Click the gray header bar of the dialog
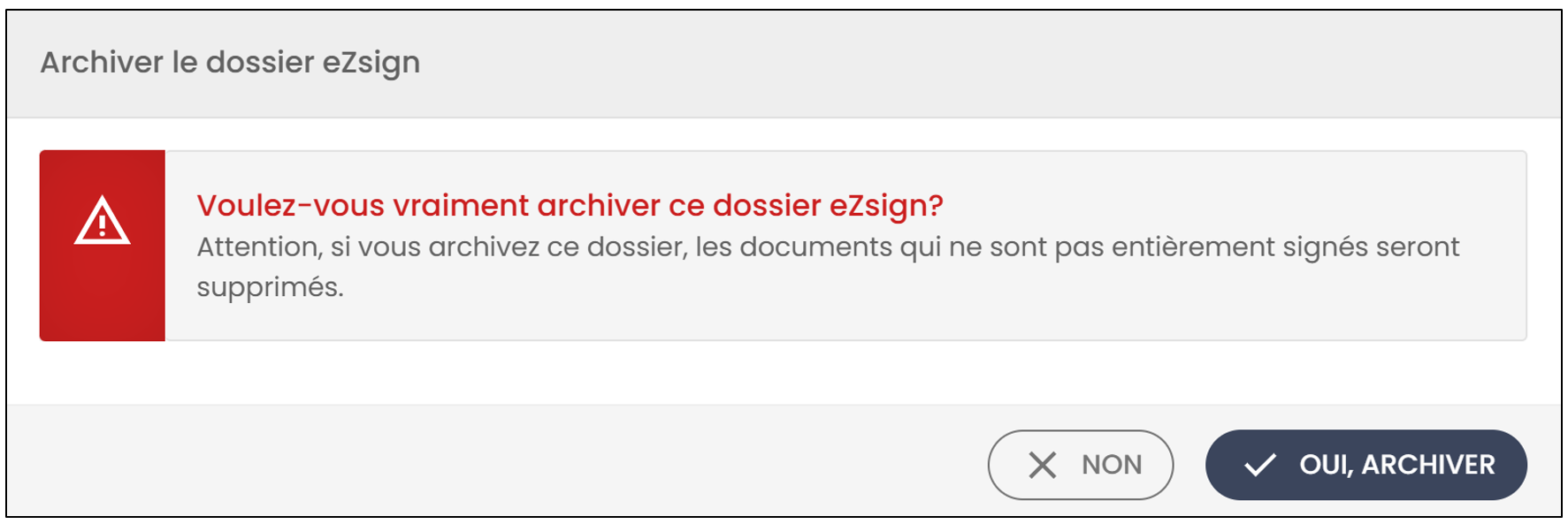The image size is (1568, 524). click(784, 65)
